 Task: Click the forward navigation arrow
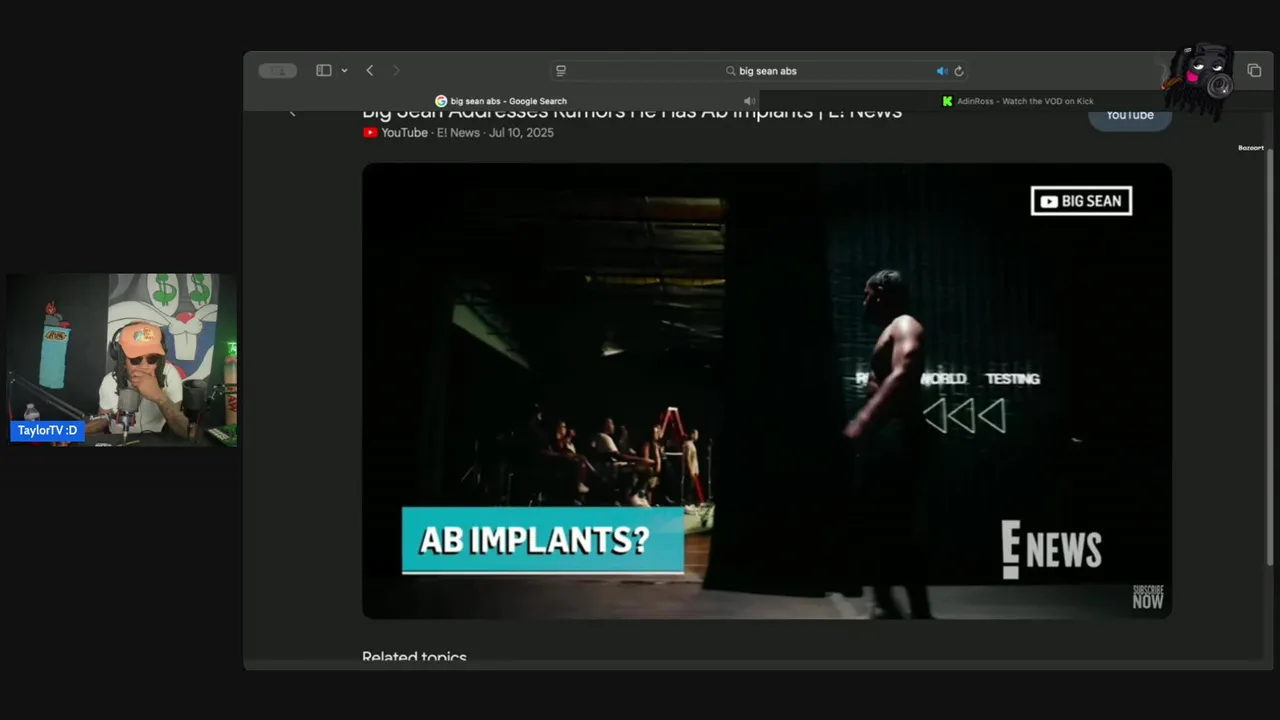pyautogui.click(x=396, y=71)
